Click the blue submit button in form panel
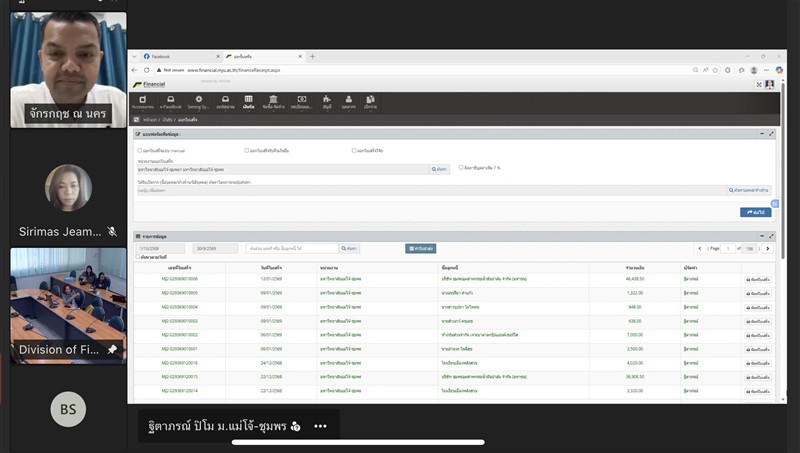This screenshot has width=800, height=453. [755, 212]
